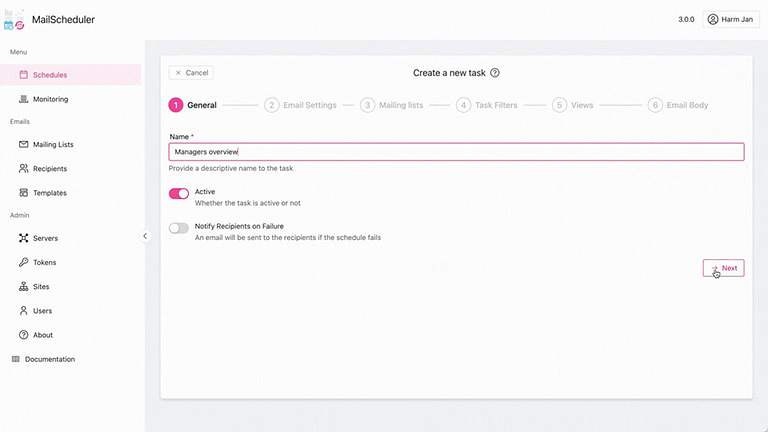The width and height of the screenshot is (768, 432).
Task: Open Schedules via its calendar icon
Action: [24, 75]
